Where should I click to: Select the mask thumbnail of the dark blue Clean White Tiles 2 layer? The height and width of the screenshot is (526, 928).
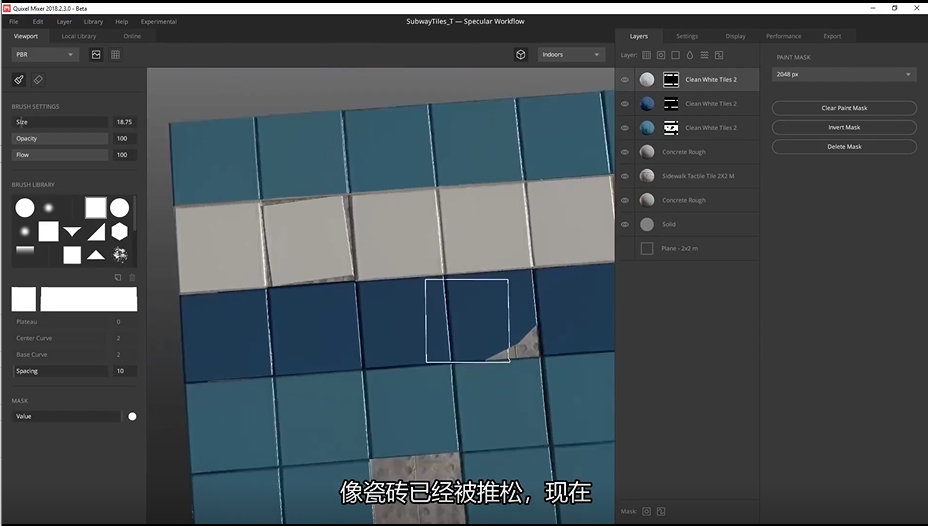pyautogui.click(x=671, y=104)
